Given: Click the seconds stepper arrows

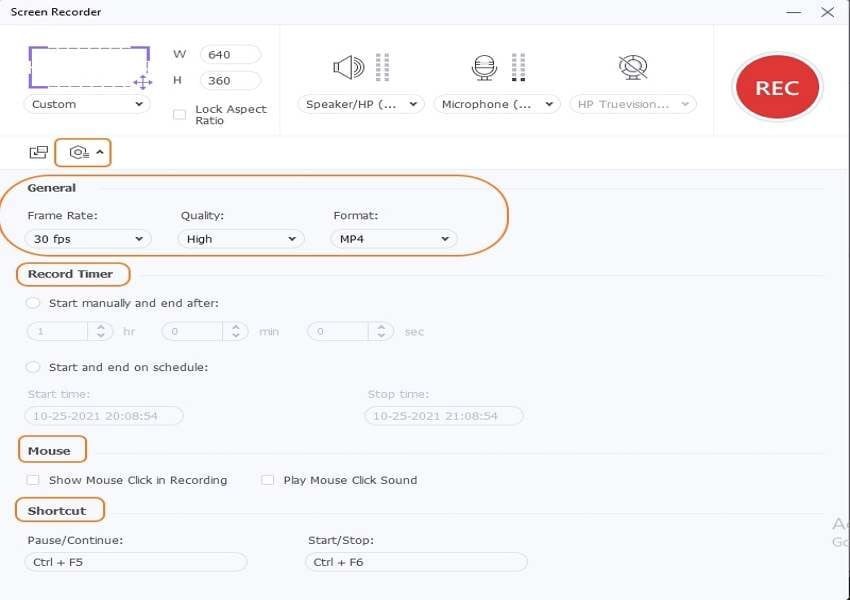Looking at the screenshot, I should tap(381, 331).
